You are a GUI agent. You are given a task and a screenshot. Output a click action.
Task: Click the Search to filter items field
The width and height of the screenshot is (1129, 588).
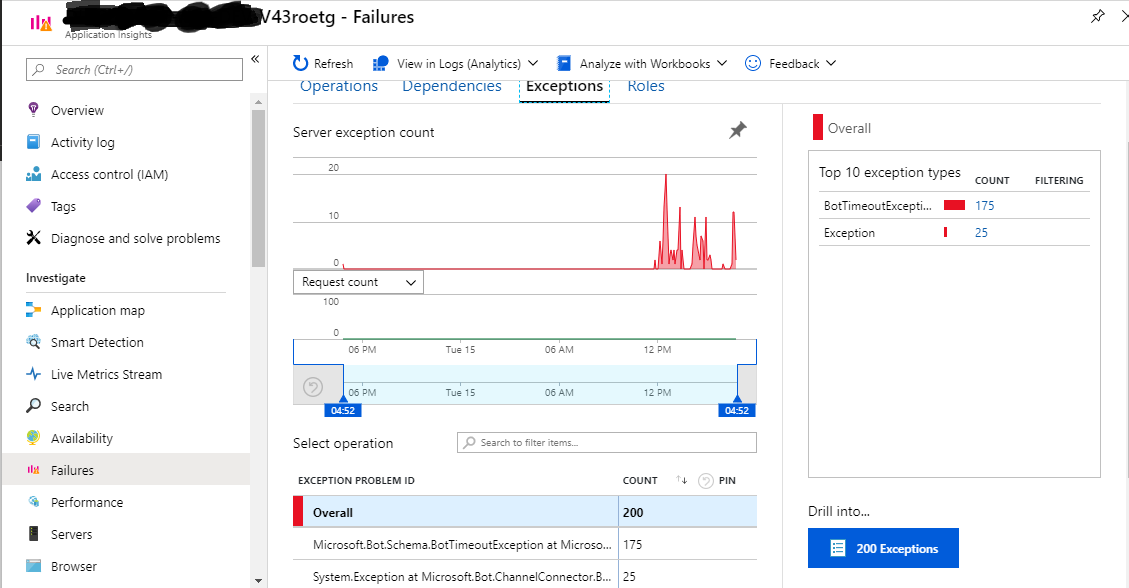(x=606, y=442)
